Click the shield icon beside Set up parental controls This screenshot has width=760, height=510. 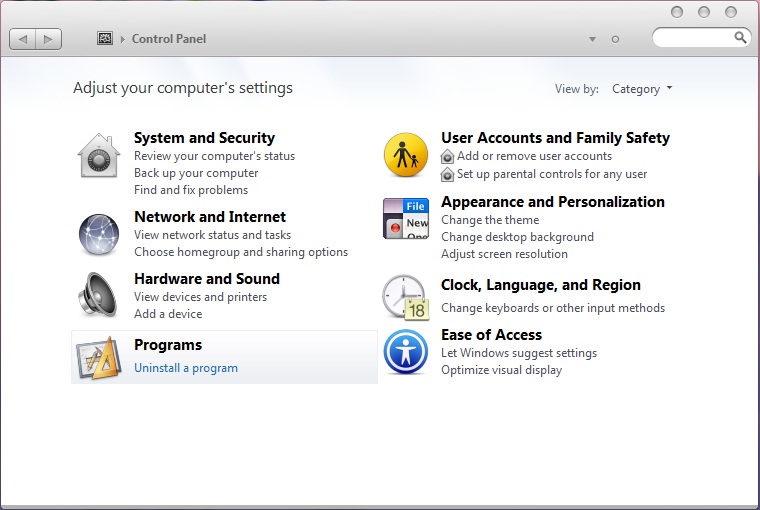coord(447,175)
